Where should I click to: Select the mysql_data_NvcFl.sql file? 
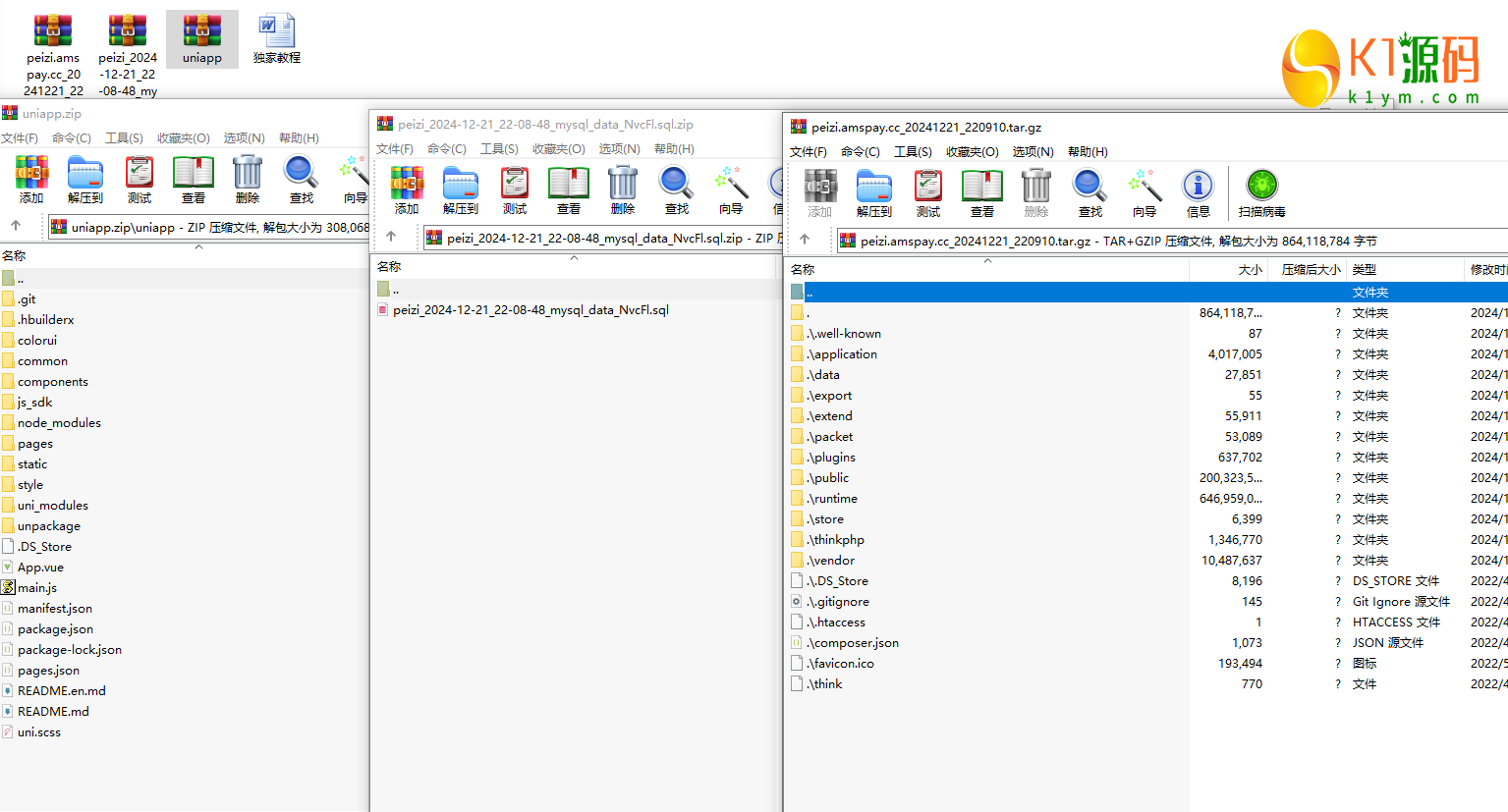point(531,310)
